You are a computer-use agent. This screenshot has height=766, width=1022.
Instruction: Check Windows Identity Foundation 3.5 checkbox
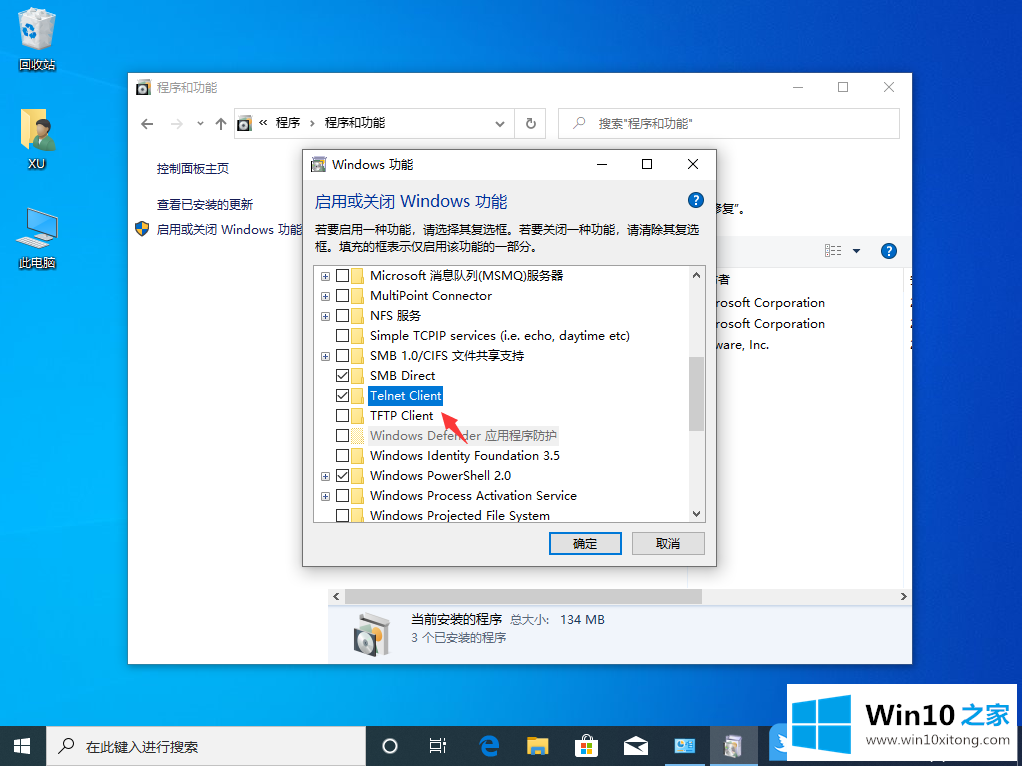342,456
